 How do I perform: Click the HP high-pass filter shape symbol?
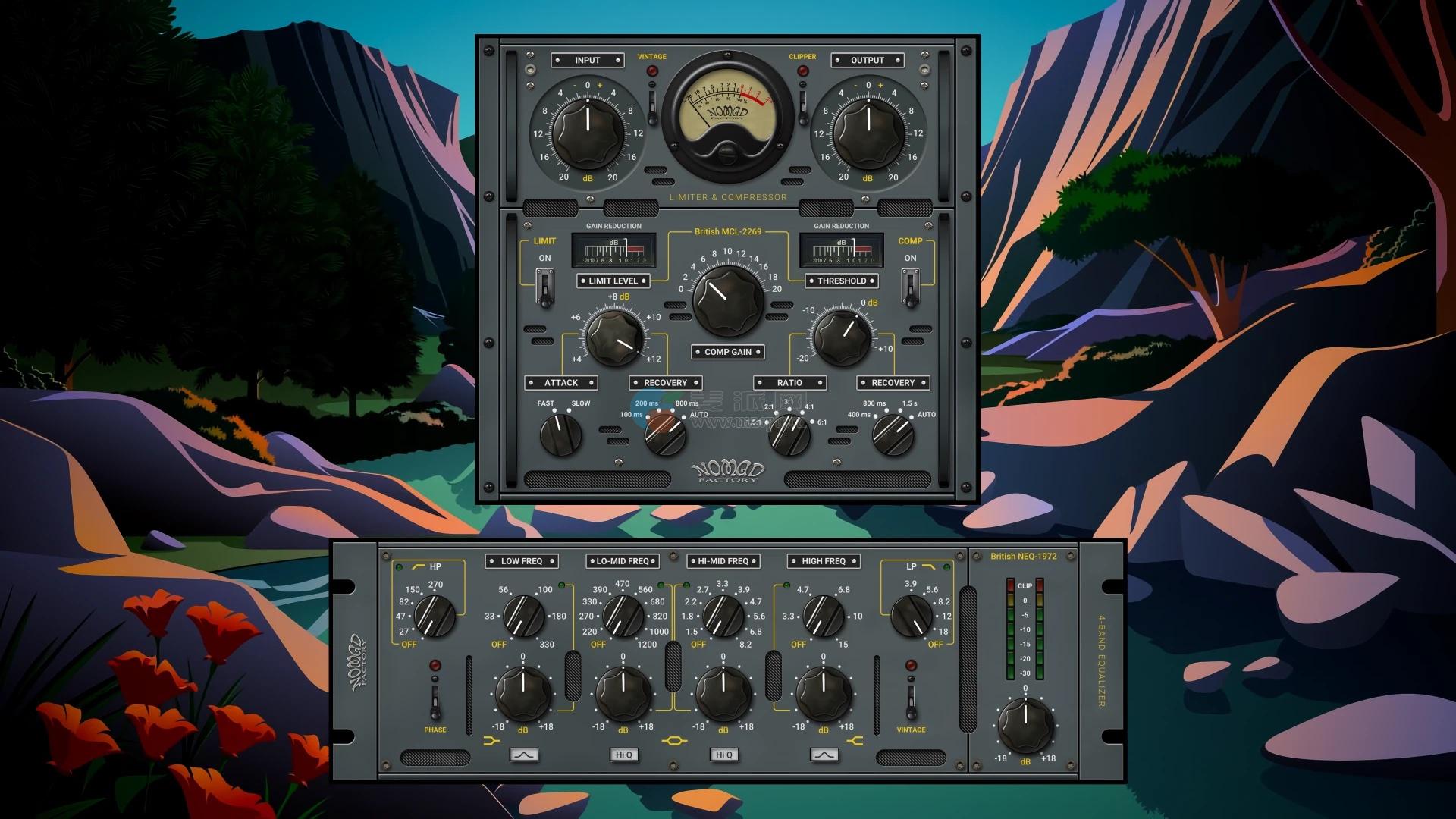(419, 566)
